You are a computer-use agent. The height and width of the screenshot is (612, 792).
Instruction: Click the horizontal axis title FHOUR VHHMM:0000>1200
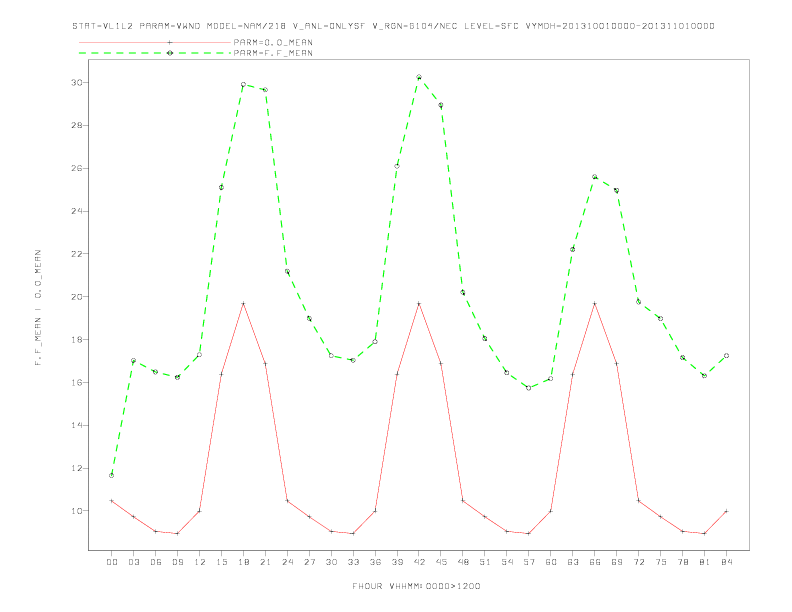416,586
